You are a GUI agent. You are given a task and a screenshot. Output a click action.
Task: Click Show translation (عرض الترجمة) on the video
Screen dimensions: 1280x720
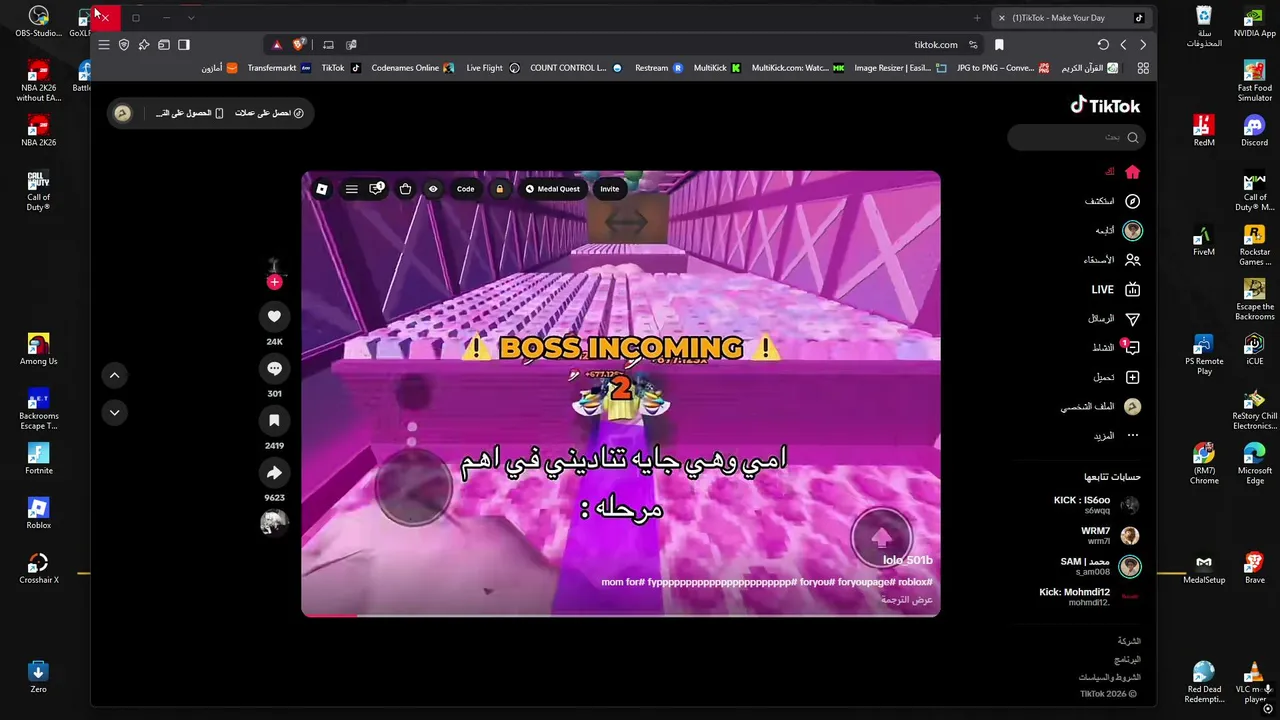907,599
